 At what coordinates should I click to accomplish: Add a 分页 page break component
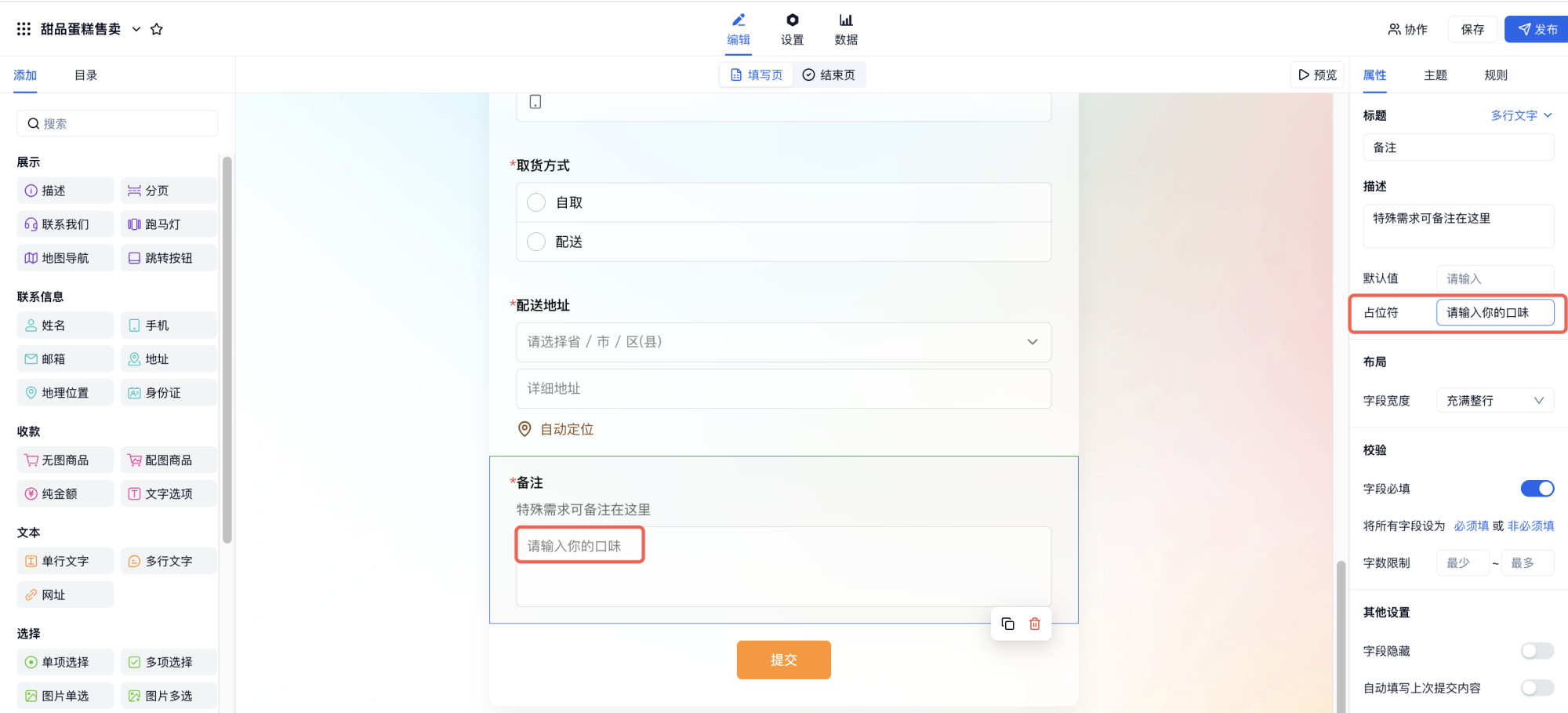click(169, 191)
